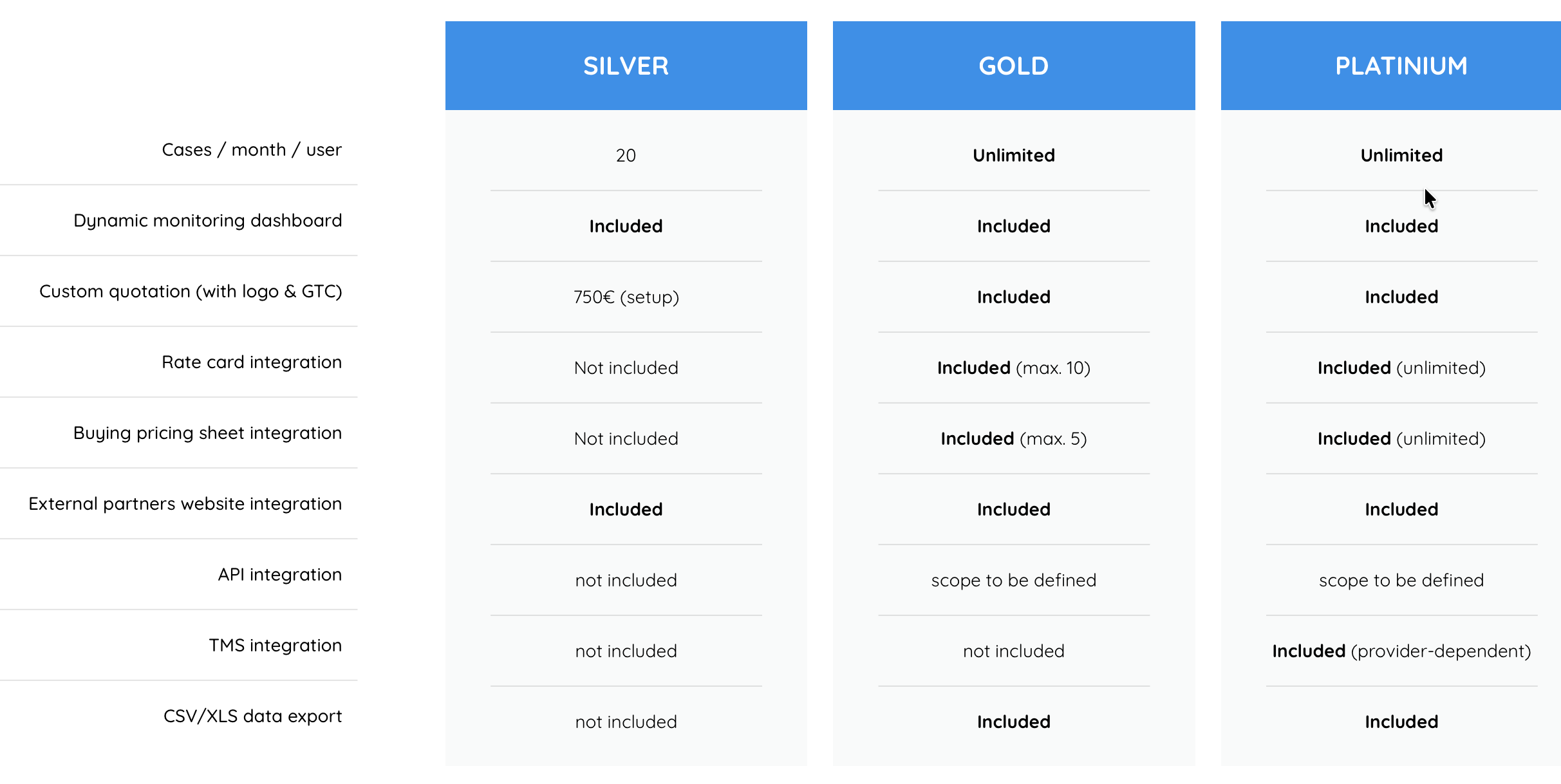Click Gold's Included (max. 10) cell
The height and width of the screenshot is (784, 1561).
click(1014, 368)
